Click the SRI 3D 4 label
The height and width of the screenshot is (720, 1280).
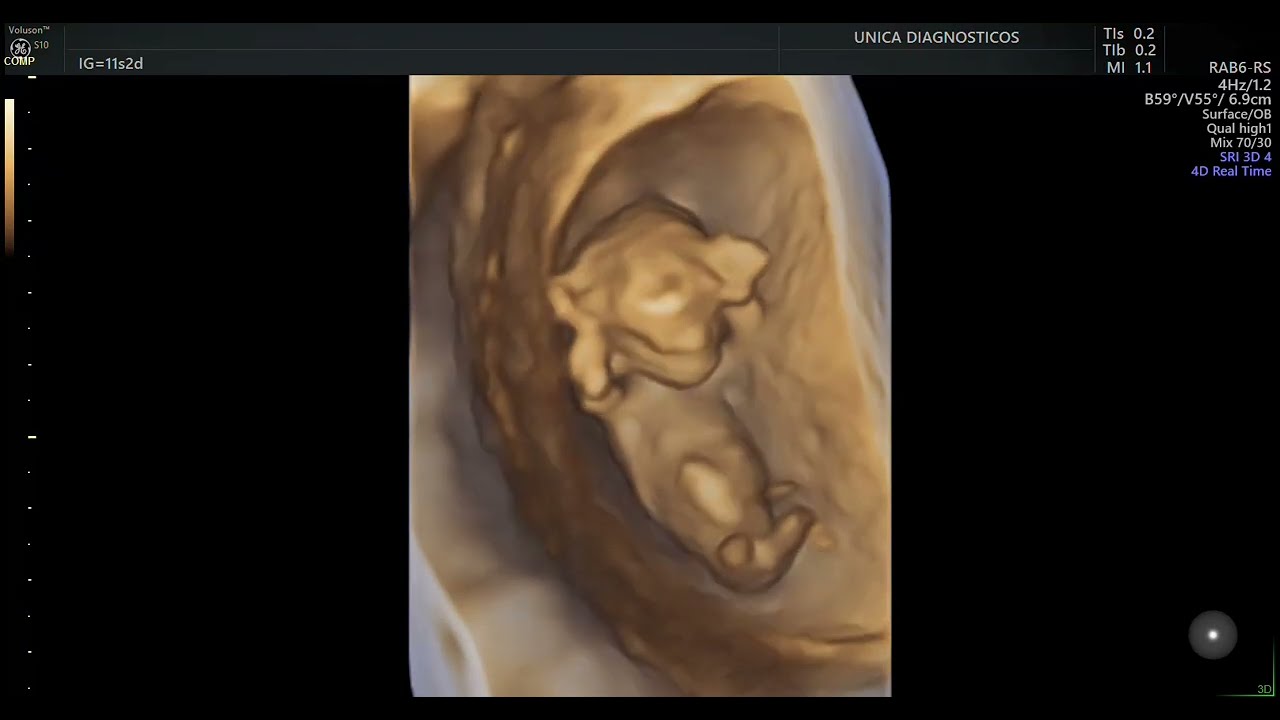click(1245, 157)
